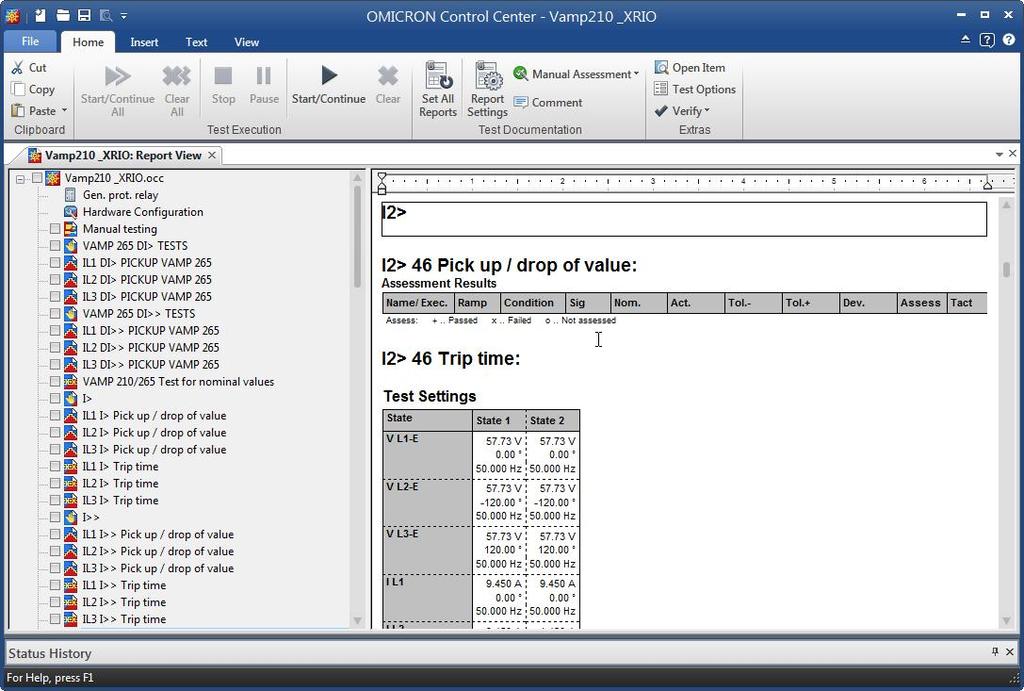The image size is (1024, 691).
Task: Open Test Options
Action: [695, 89]
